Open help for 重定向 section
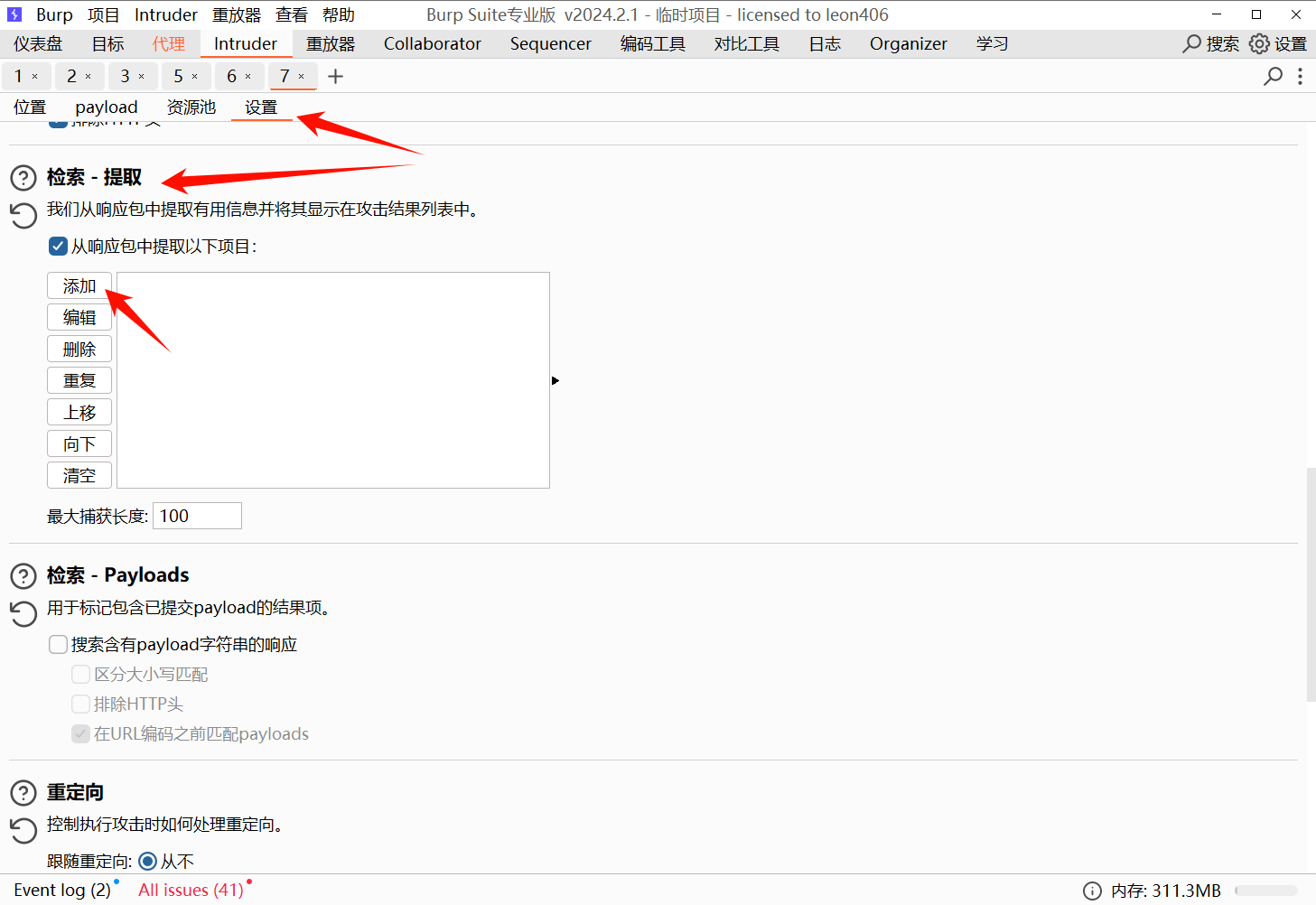1316x905 pixels. pos(23,792)
